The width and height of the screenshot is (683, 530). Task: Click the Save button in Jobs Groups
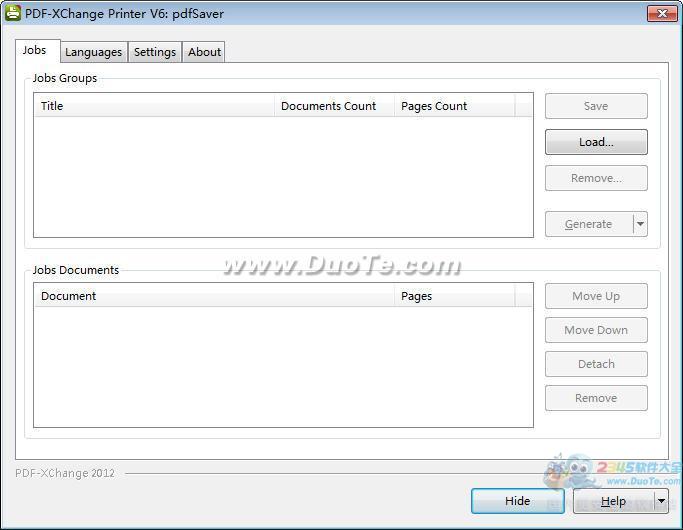[596, 106]
